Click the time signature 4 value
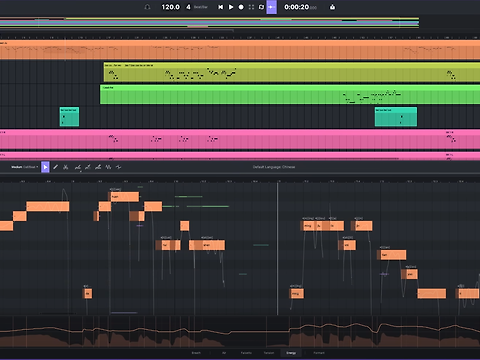 (188, 7)
